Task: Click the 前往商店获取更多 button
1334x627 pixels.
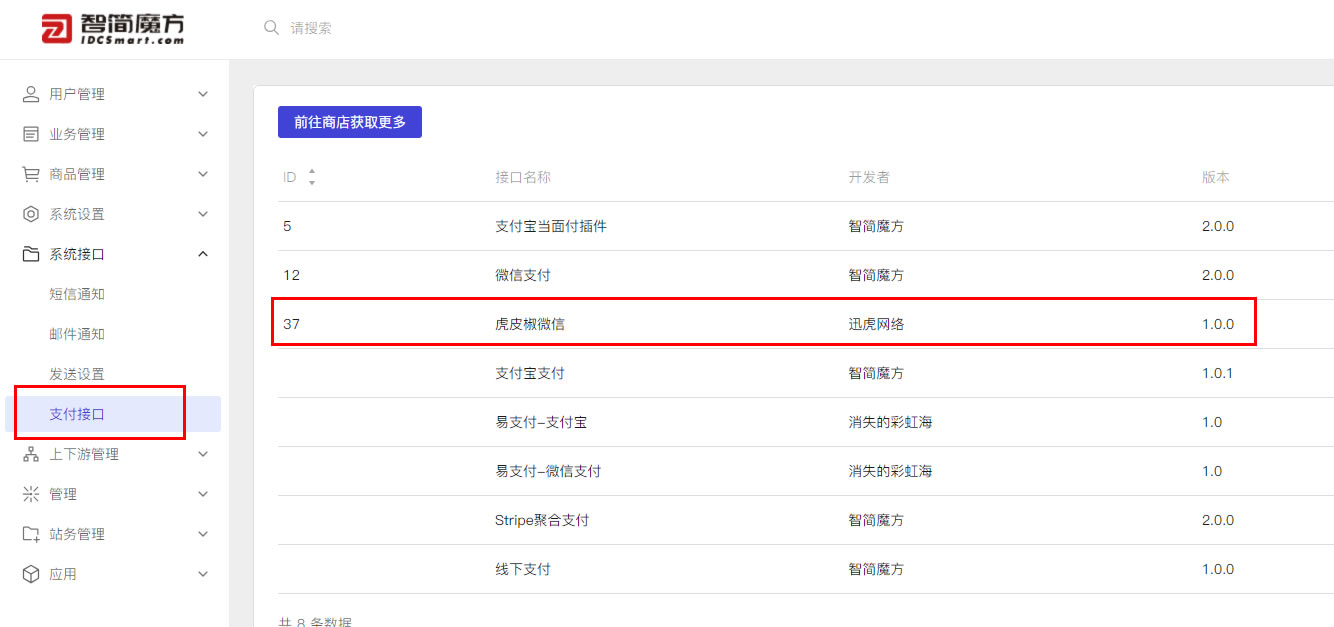Action: [x=350, y=122]
